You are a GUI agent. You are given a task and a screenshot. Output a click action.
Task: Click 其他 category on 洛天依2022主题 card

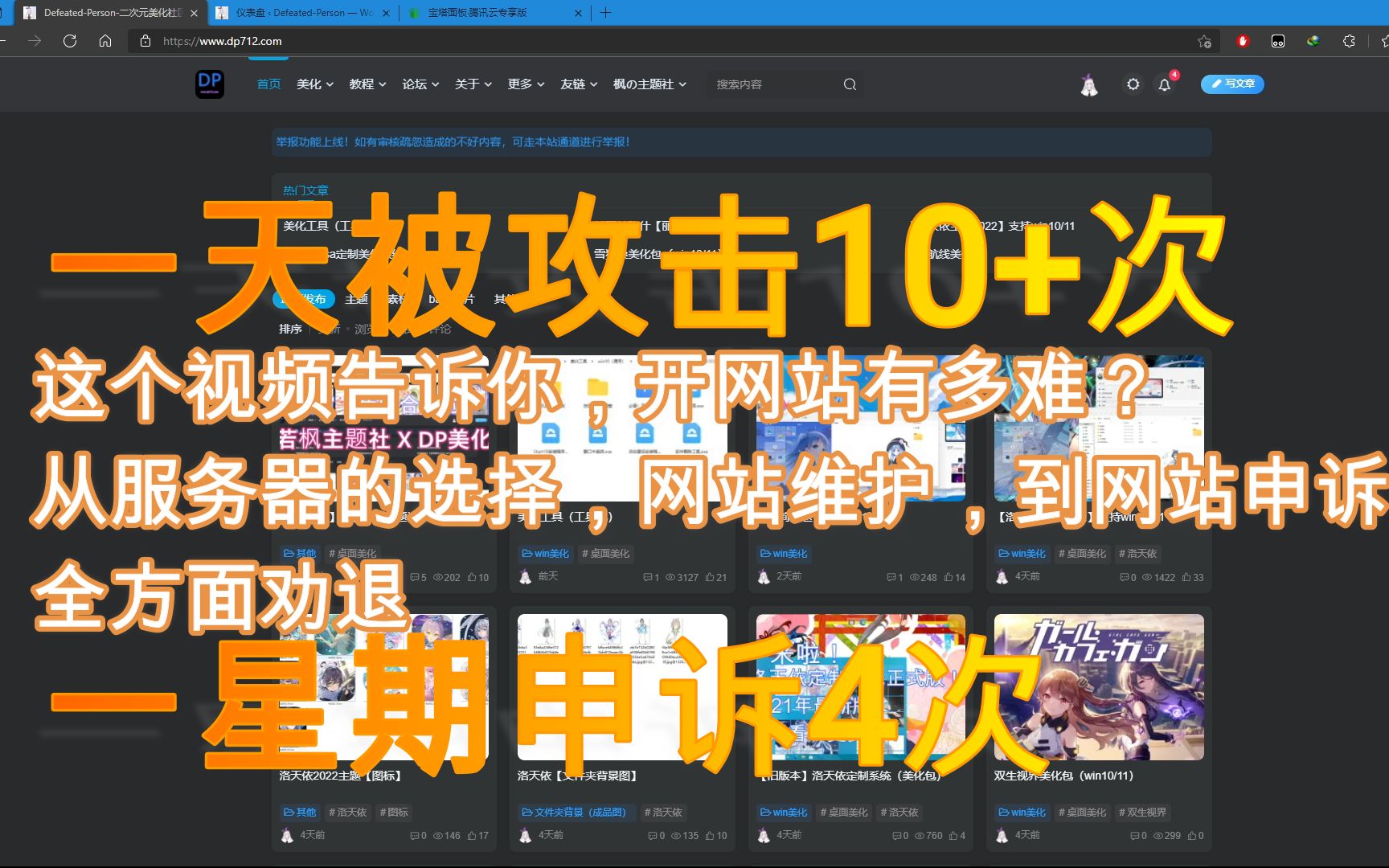tap(299, 813)
